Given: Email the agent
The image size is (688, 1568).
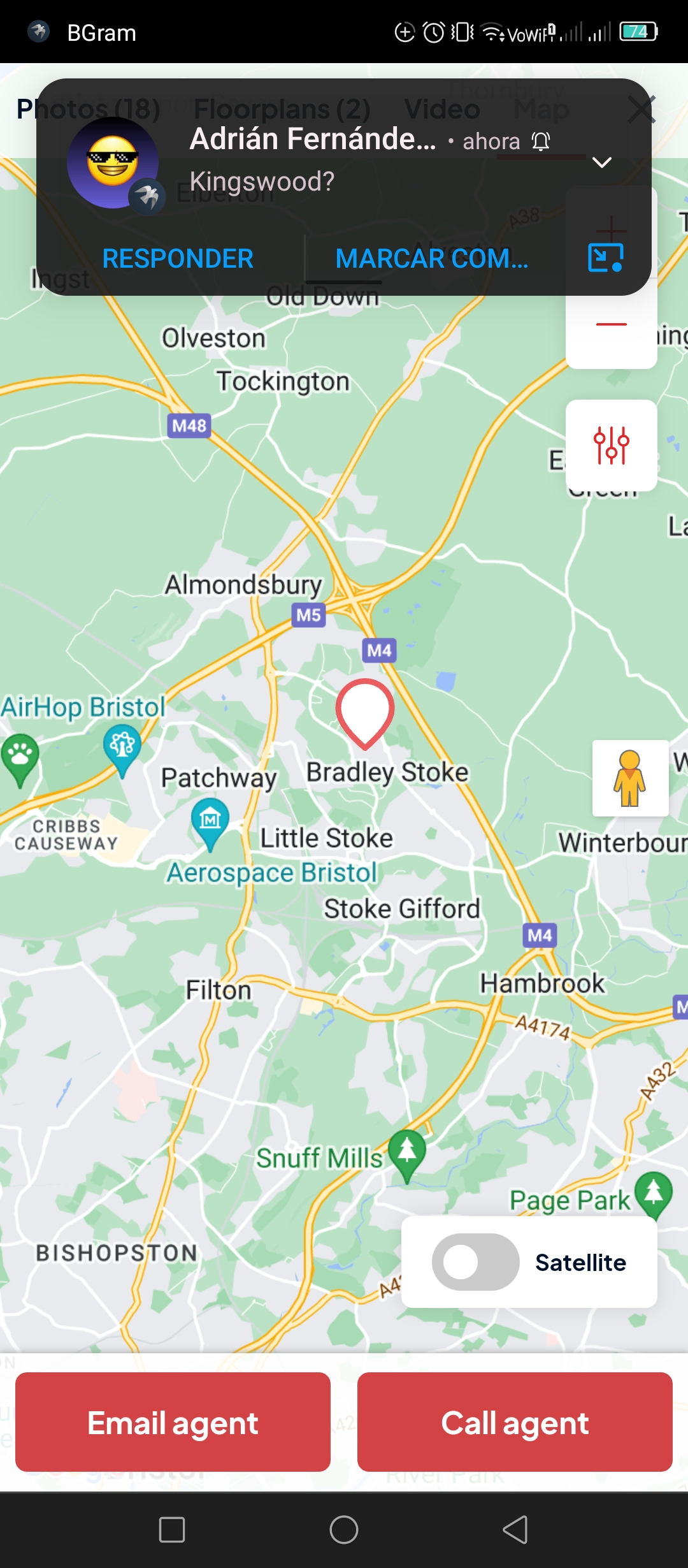Looking at the screenshot, I should 173,1422.
